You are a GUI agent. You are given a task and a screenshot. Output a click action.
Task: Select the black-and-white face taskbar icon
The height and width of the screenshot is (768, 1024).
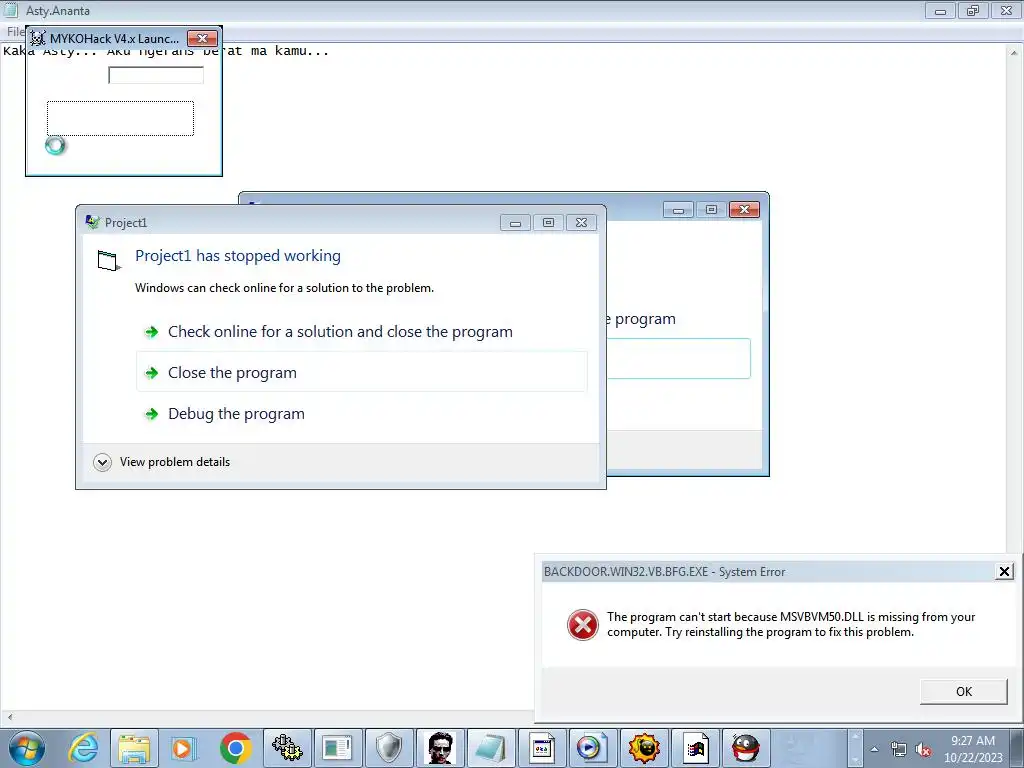tap(440, 748)
